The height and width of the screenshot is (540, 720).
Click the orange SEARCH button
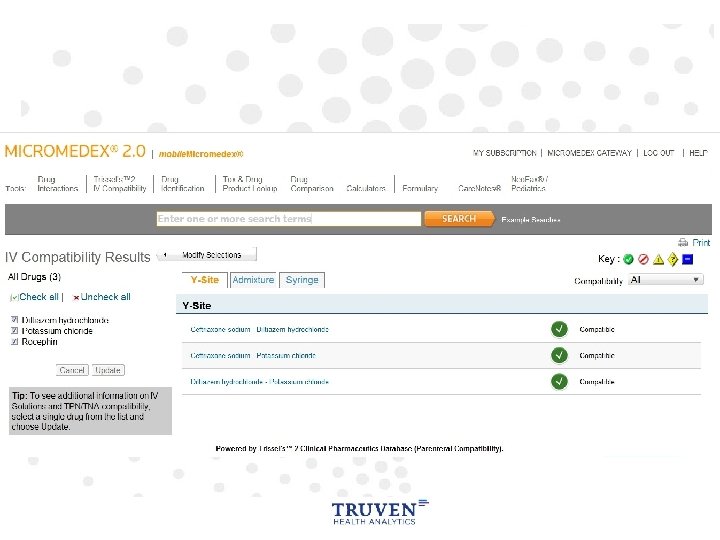[459, 219]
